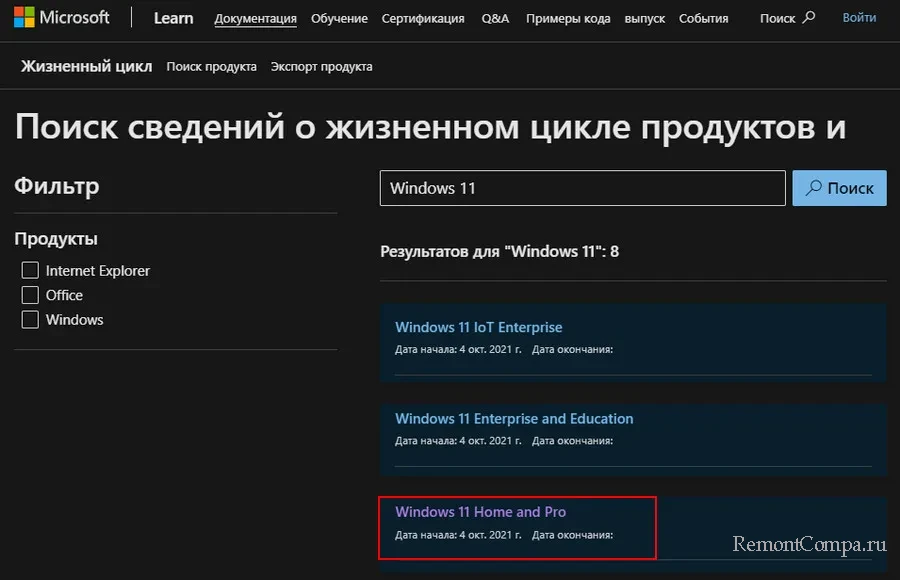Check the Office product filter

(30, 295)
